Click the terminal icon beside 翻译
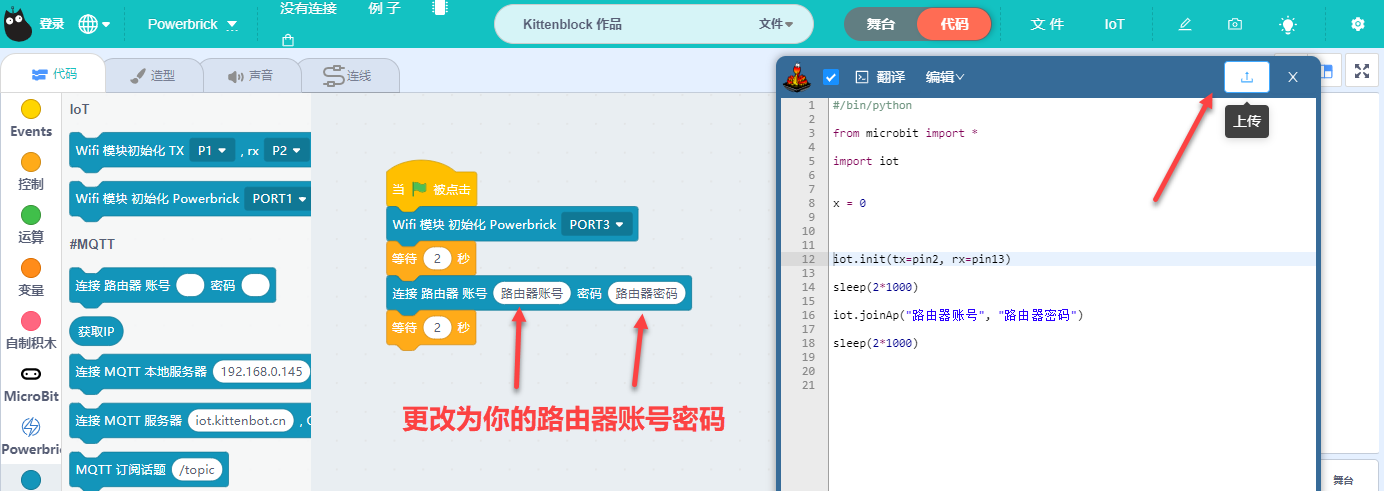The image size is (1384, 491). tap(861, 77)
